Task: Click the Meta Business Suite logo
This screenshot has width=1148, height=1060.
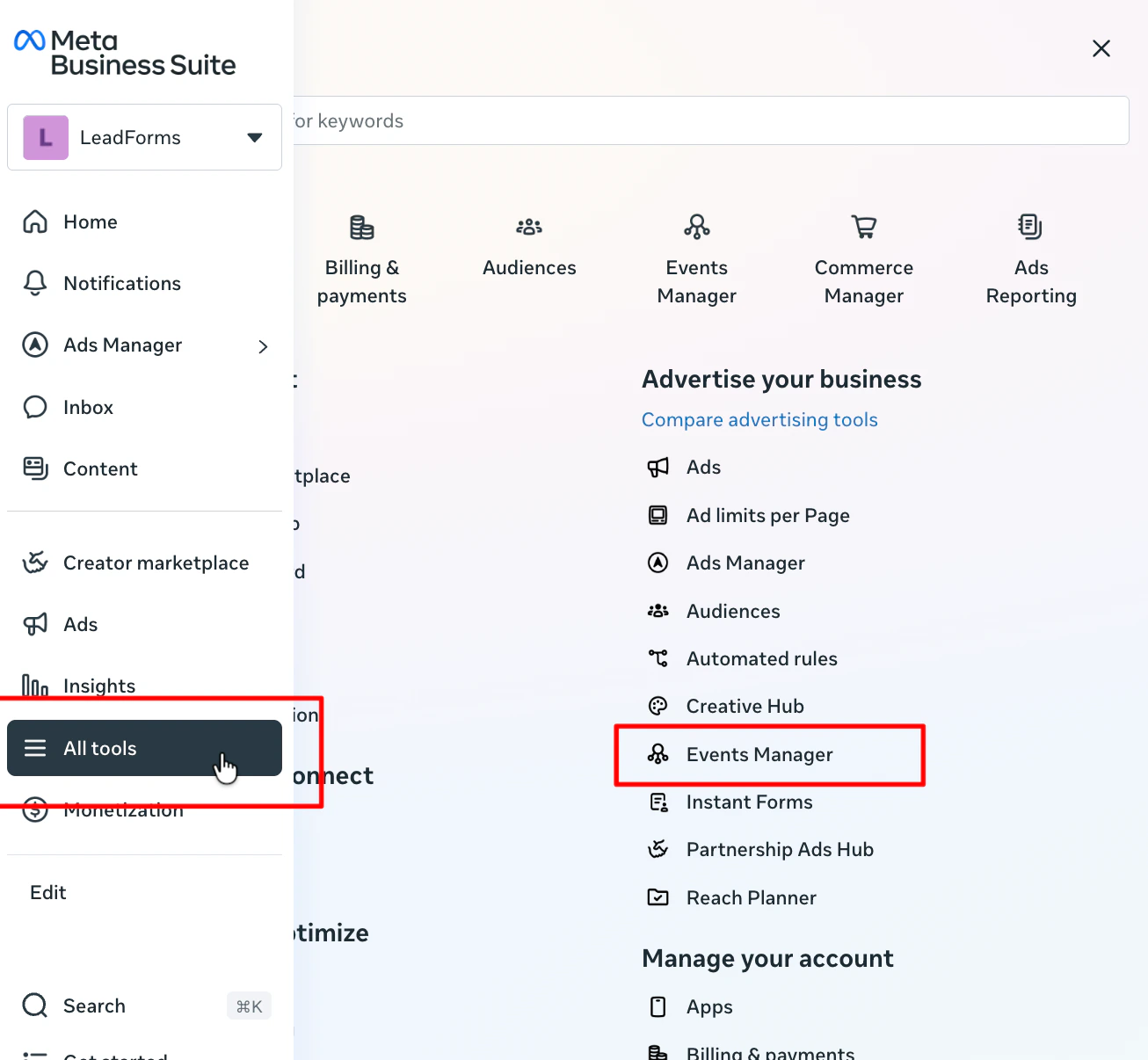Action: (x=125, y=53)
